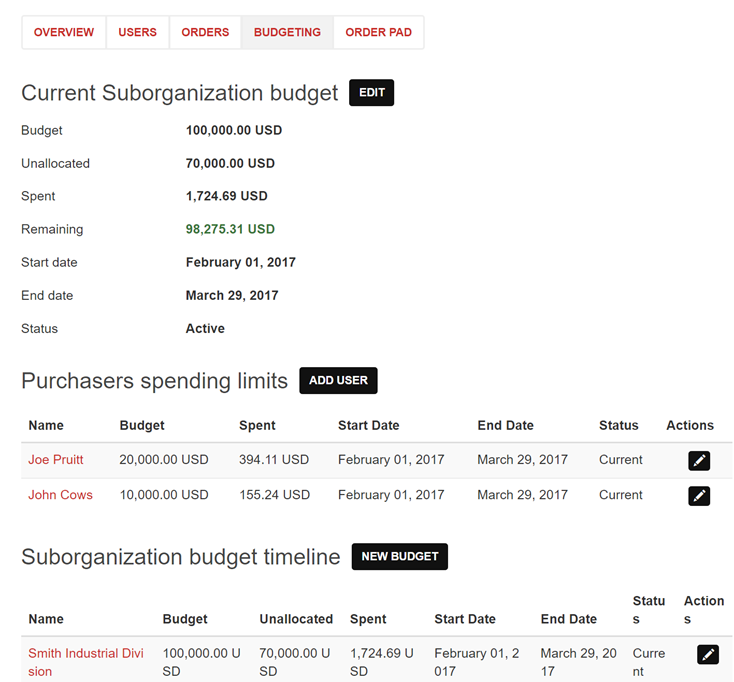
Task: Click End Date header in budget timeline table
Action: [568, 619]
